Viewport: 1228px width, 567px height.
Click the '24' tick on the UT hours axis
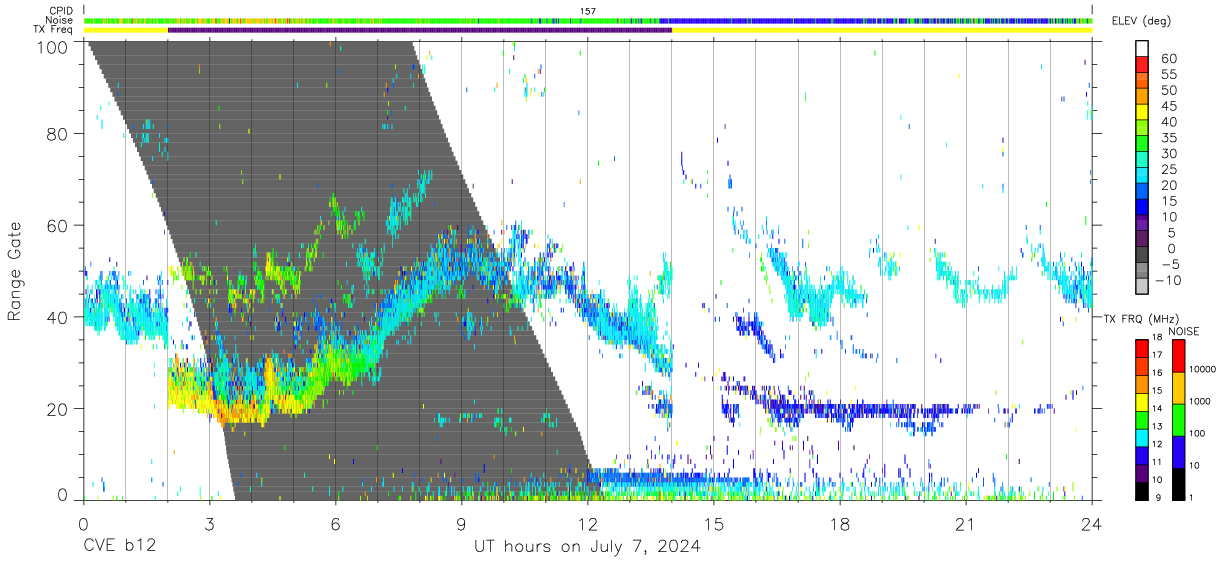(1092, 523)
